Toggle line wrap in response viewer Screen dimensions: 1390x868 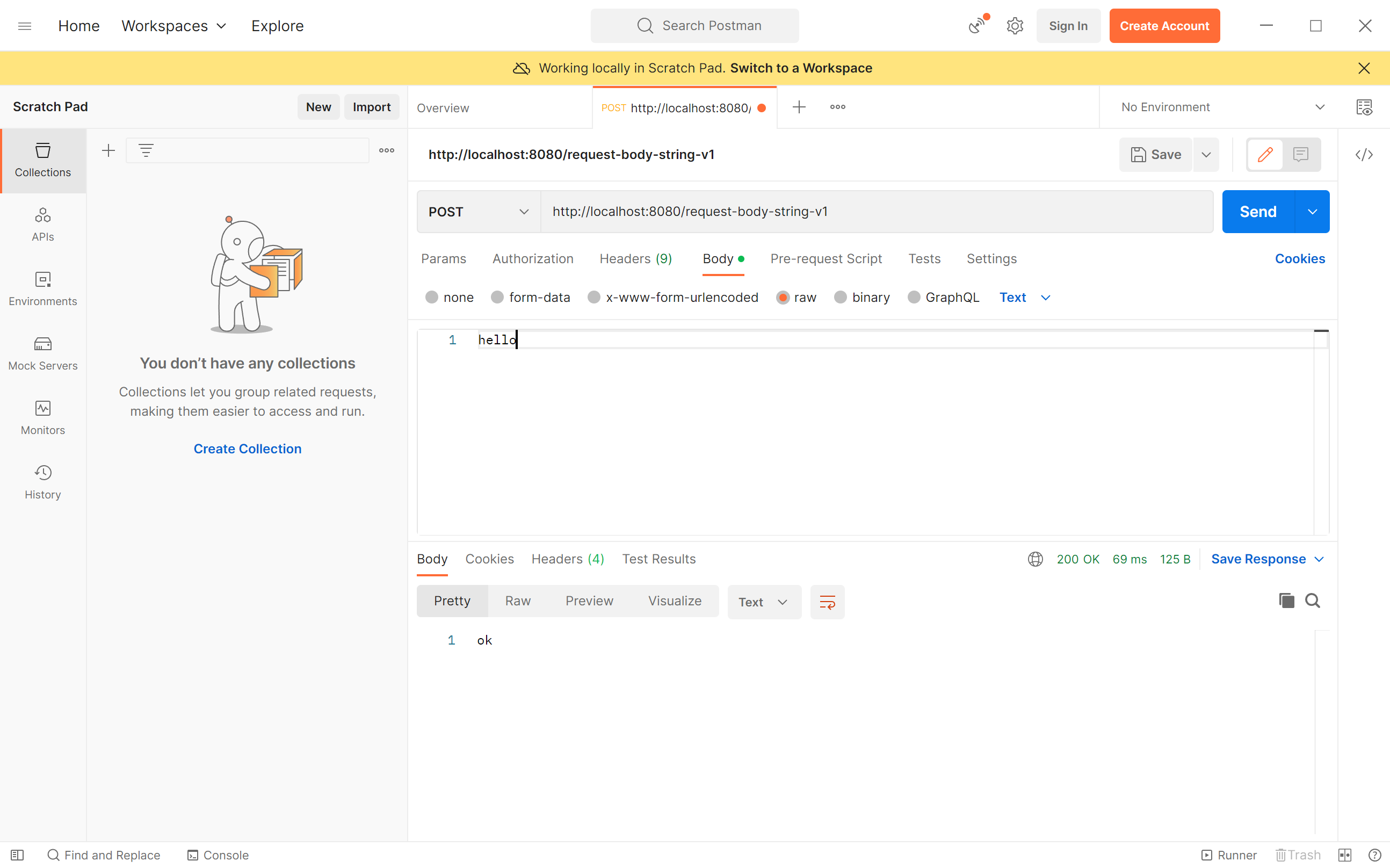(827, 602)
